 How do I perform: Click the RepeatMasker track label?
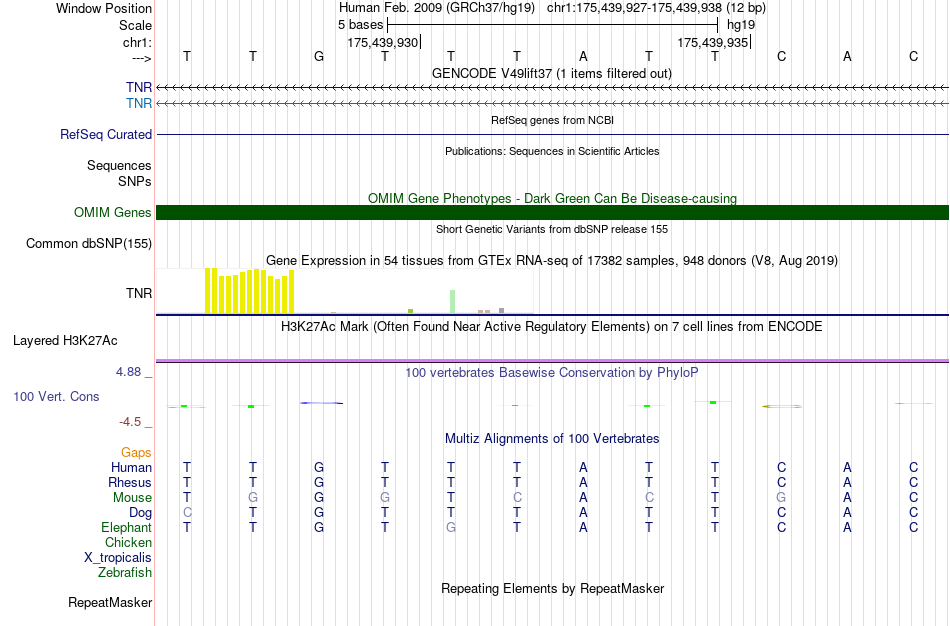click(110, 603)
